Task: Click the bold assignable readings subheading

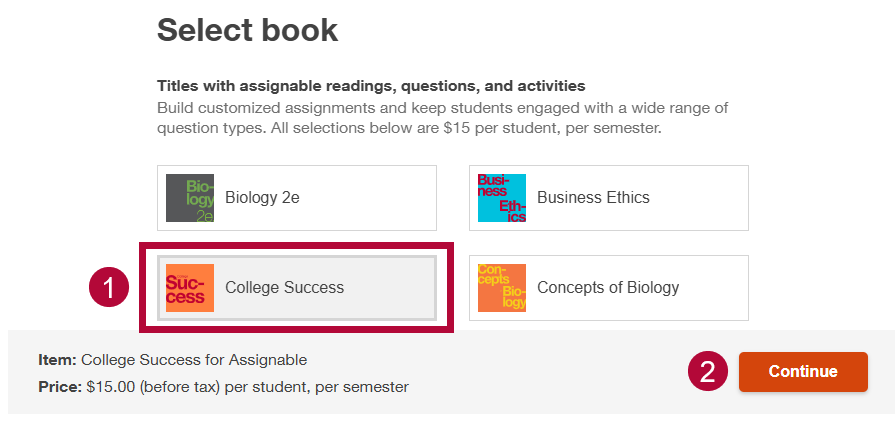Action: tap(371, 86)
